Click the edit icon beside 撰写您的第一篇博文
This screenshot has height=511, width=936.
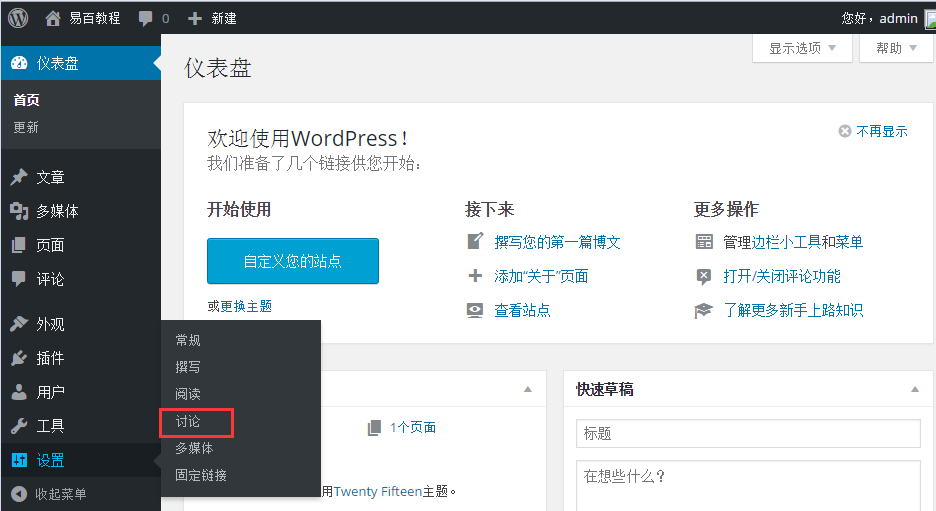coord(475,241)
